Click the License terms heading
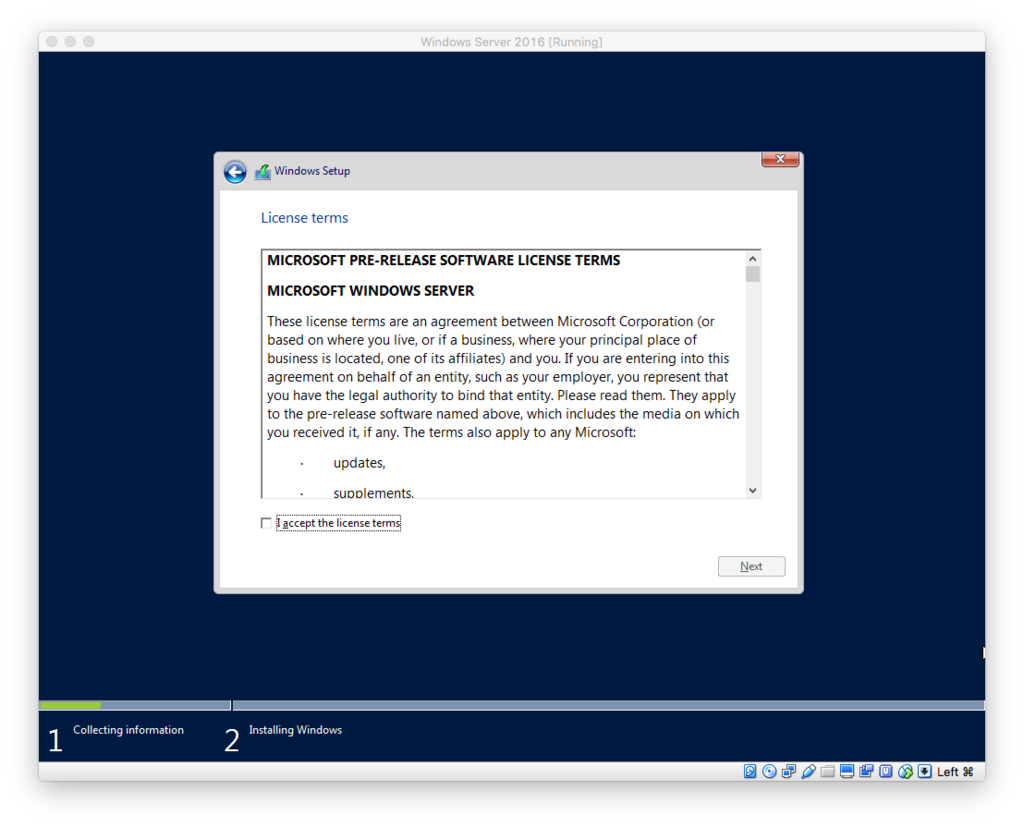Screen dimensions: 1024x827 pyautogui.click(x=304, y=218)
